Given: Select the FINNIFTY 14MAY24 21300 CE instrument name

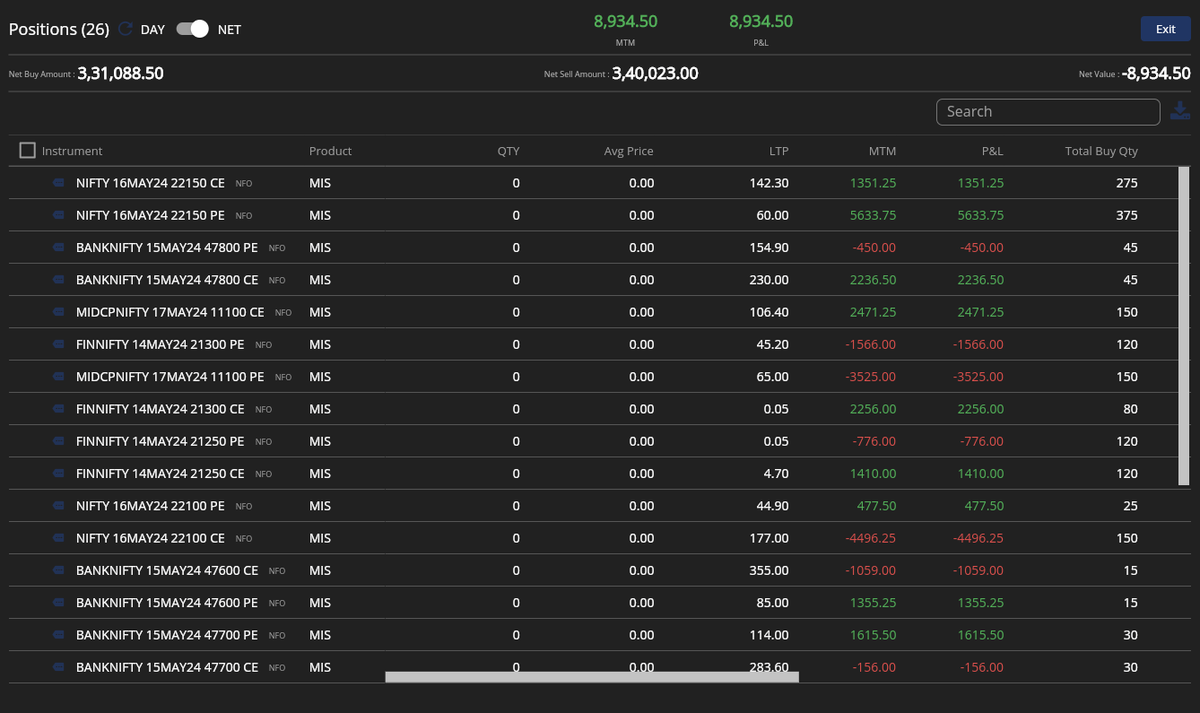Looking at the screenshot, I should tap(160, 409).
